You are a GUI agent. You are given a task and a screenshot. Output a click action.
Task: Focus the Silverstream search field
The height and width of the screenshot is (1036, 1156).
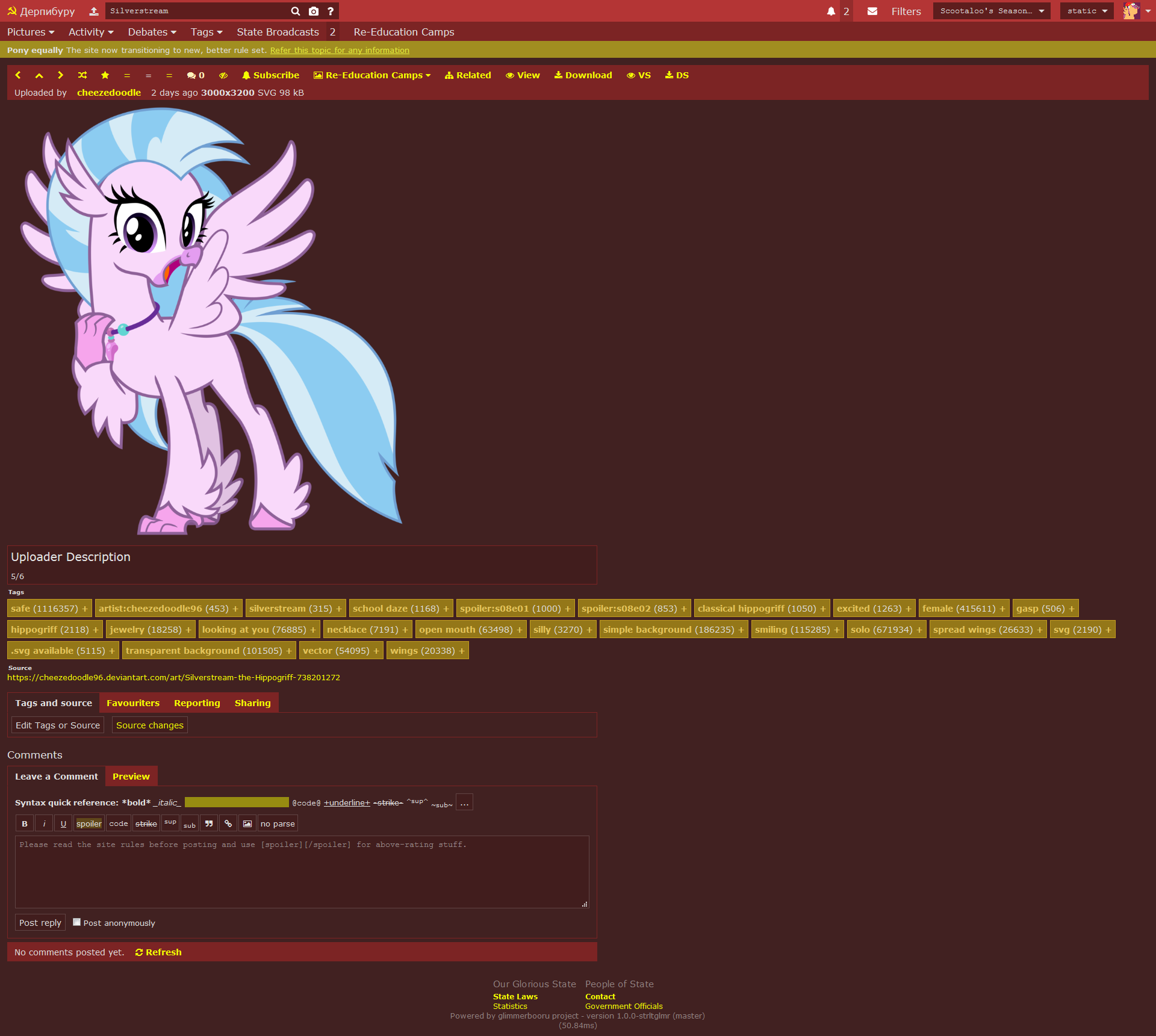196,11
